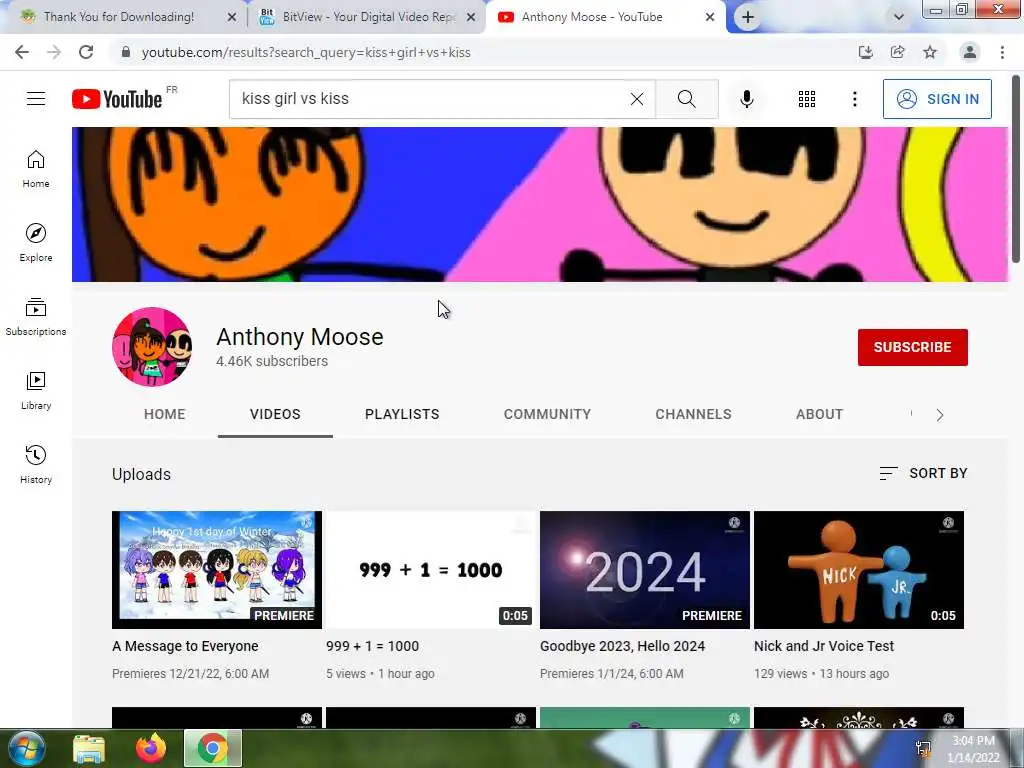The height and width of the screenshot is (768, 1024).
Task: Click Chrome icon in taskbar
Action: tap(213, 748)
